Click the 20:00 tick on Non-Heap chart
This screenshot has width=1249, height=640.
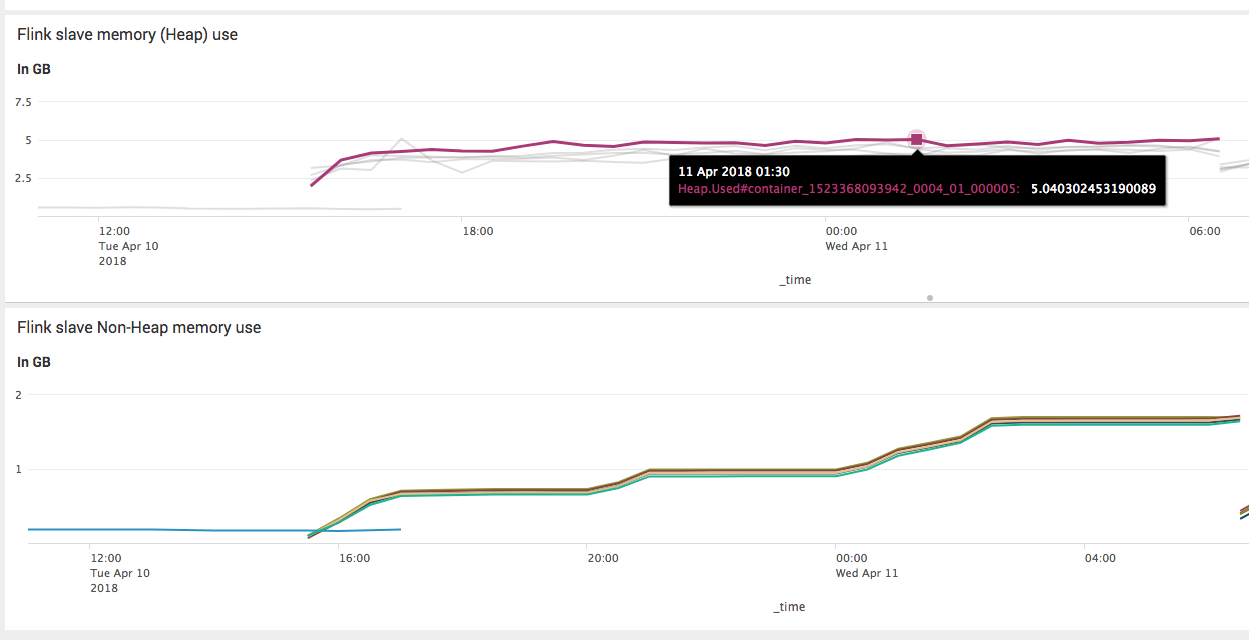click(602, 558)
